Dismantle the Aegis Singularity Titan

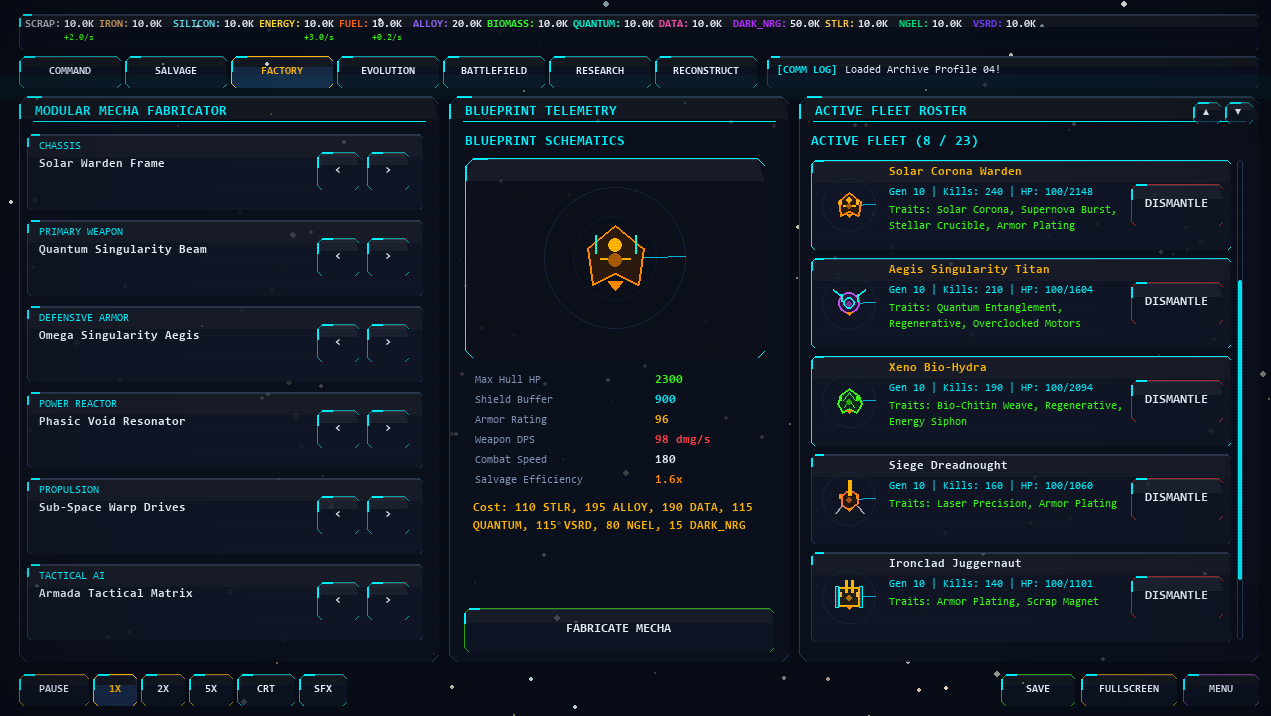1176,302
